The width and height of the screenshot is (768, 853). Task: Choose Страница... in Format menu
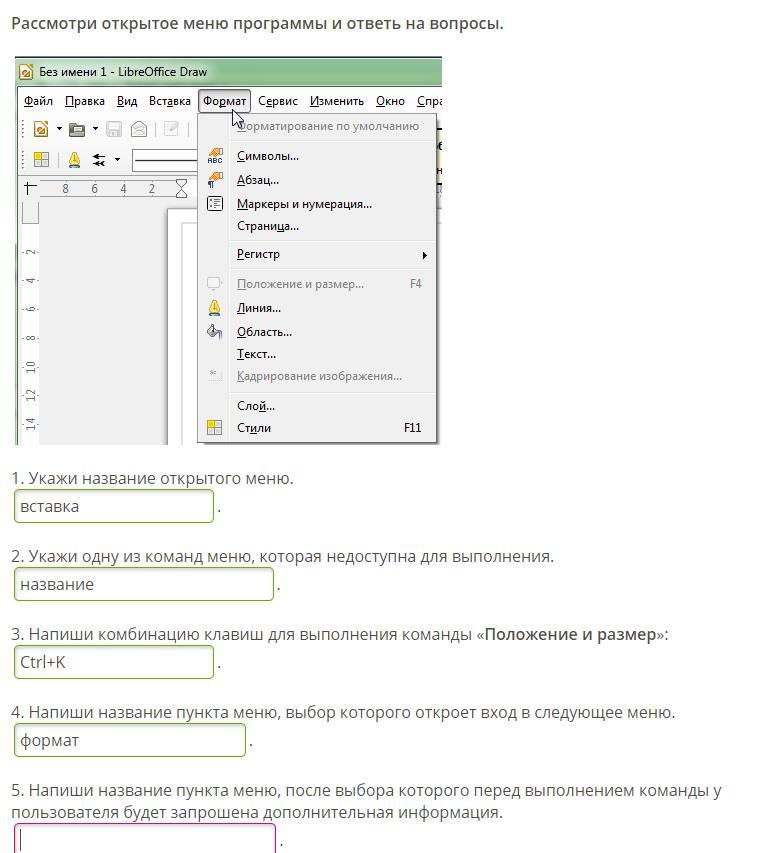click(x=318, y=226)
